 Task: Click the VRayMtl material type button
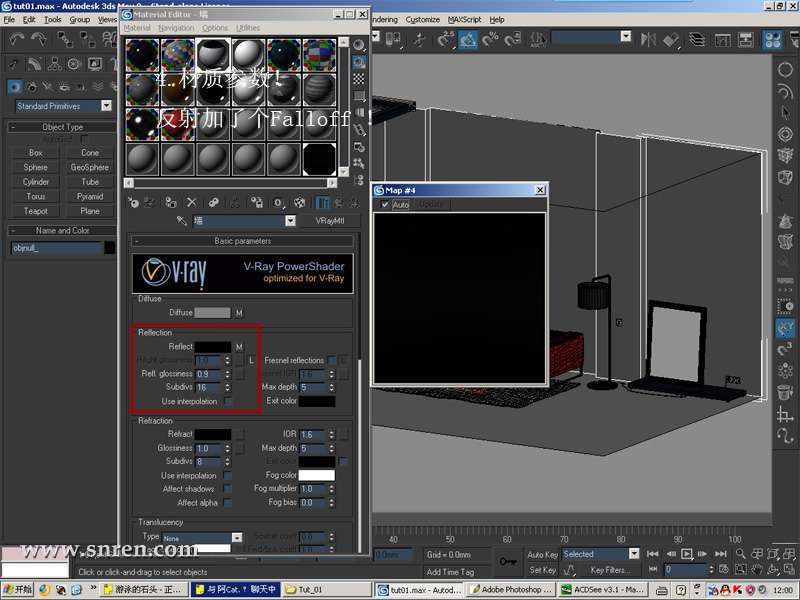coord(329,221)
